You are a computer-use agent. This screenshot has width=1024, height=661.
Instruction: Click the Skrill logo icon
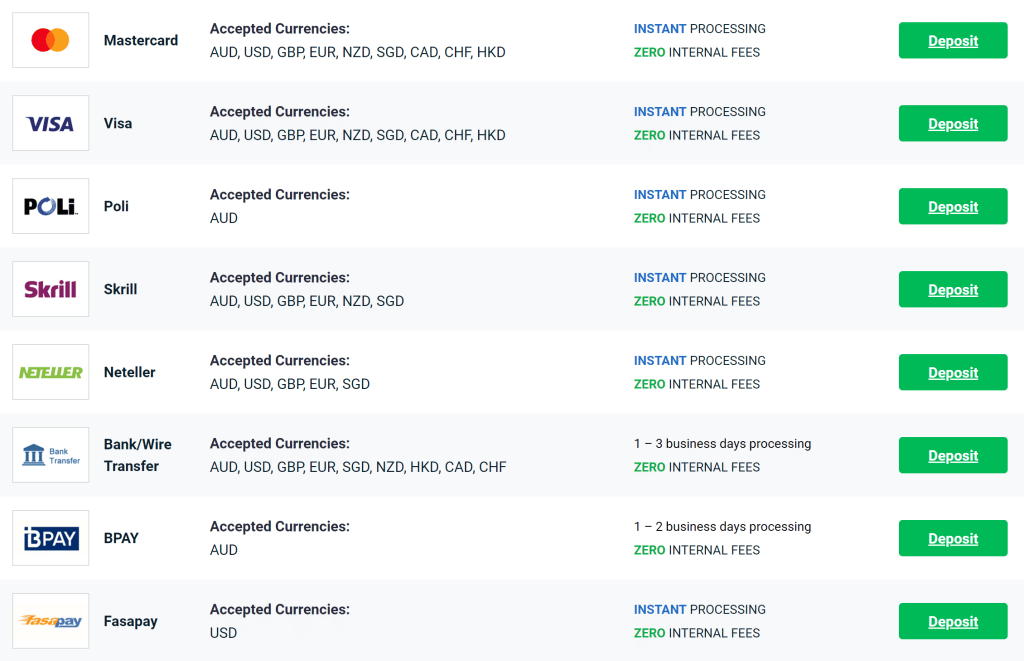click(x=50, y=289)
